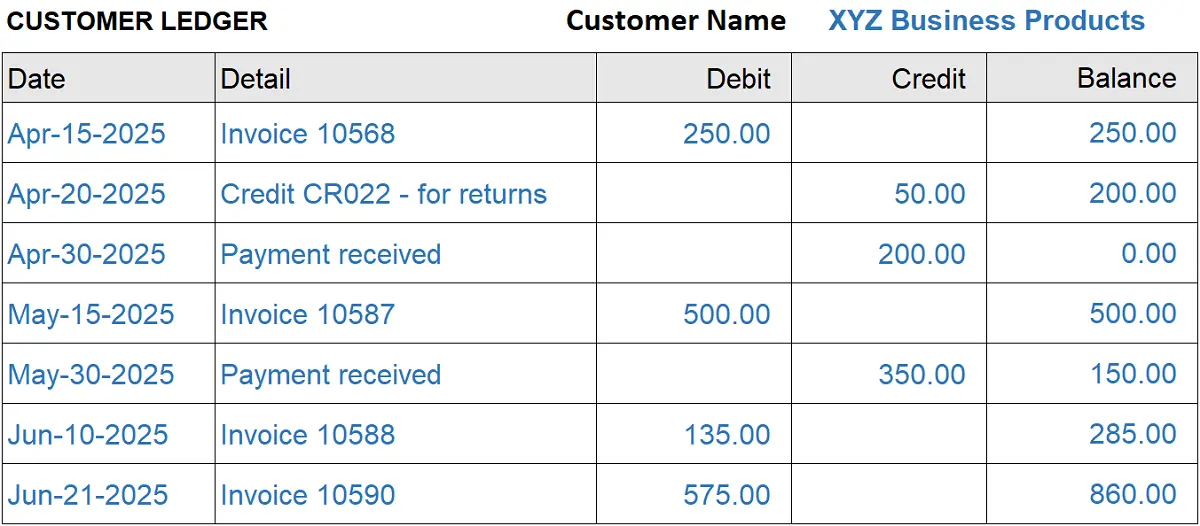Select the 350.00 credit amount
Image resolution: width=1200 pixels, height=526 pixels.
click(x=922, y=374)
